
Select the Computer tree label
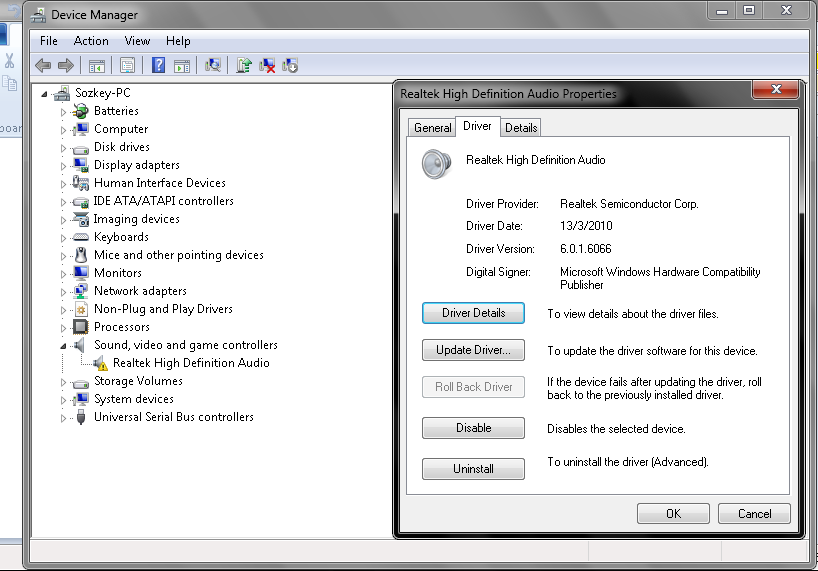121,129
